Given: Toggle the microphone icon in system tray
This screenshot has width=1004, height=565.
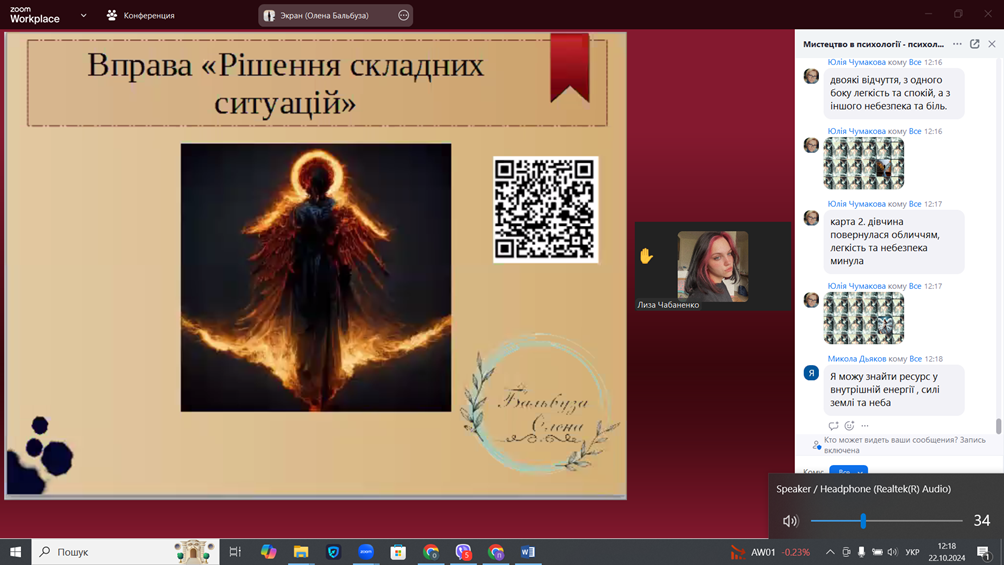Looking at the screenshot, I should tap(861, 552).
